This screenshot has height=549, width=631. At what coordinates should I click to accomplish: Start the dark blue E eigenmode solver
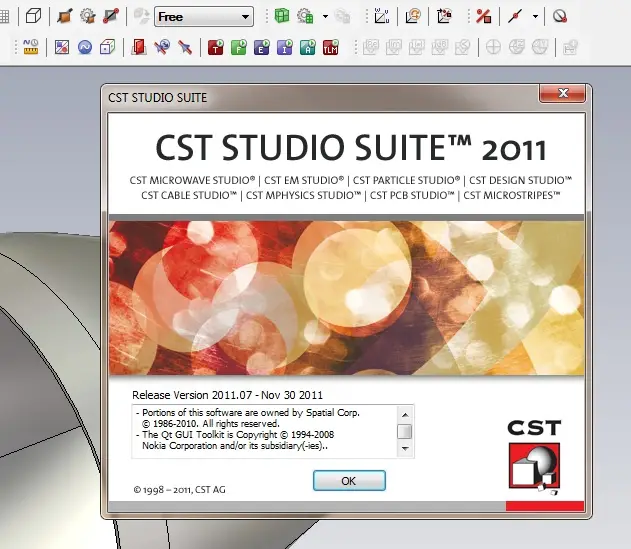(262, 47)
